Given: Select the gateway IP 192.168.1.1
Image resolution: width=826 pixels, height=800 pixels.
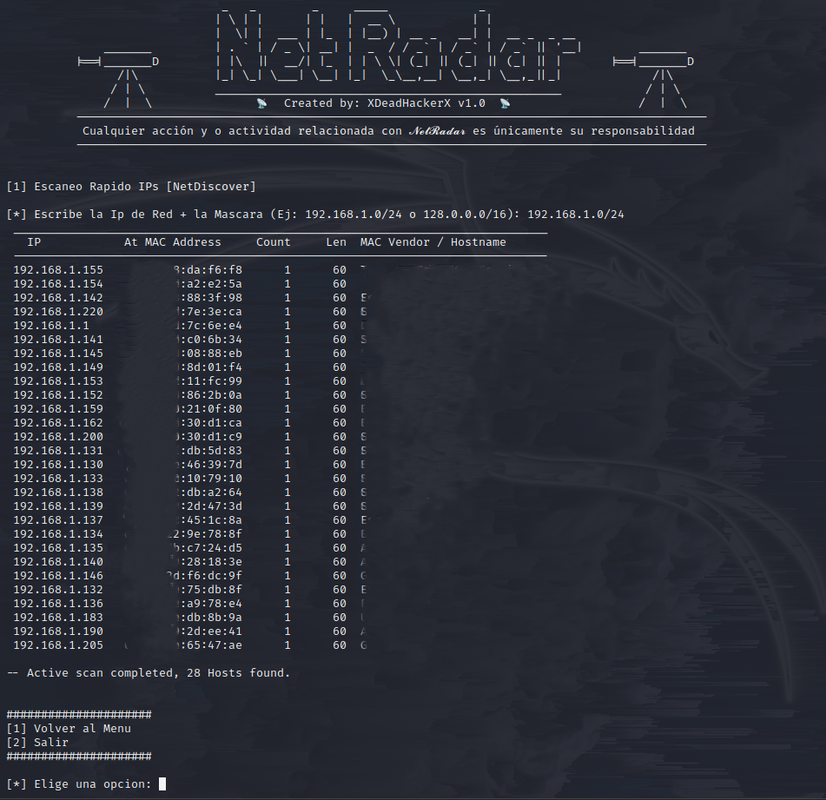Looking at the screenshot, I should [x=52, y=325].
